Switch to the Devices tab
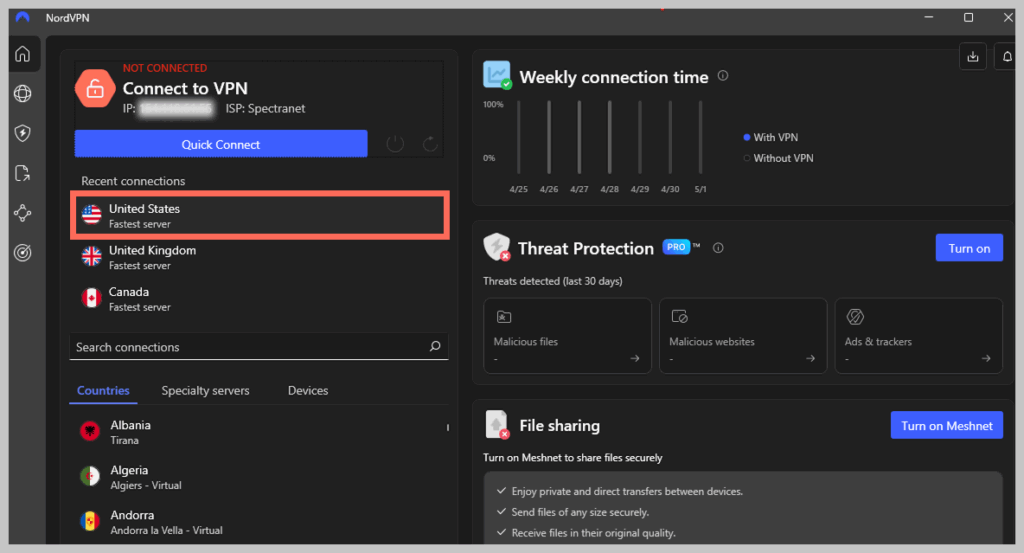The width and height of the screenshot is (1024, 553). [x=308, y=390]
